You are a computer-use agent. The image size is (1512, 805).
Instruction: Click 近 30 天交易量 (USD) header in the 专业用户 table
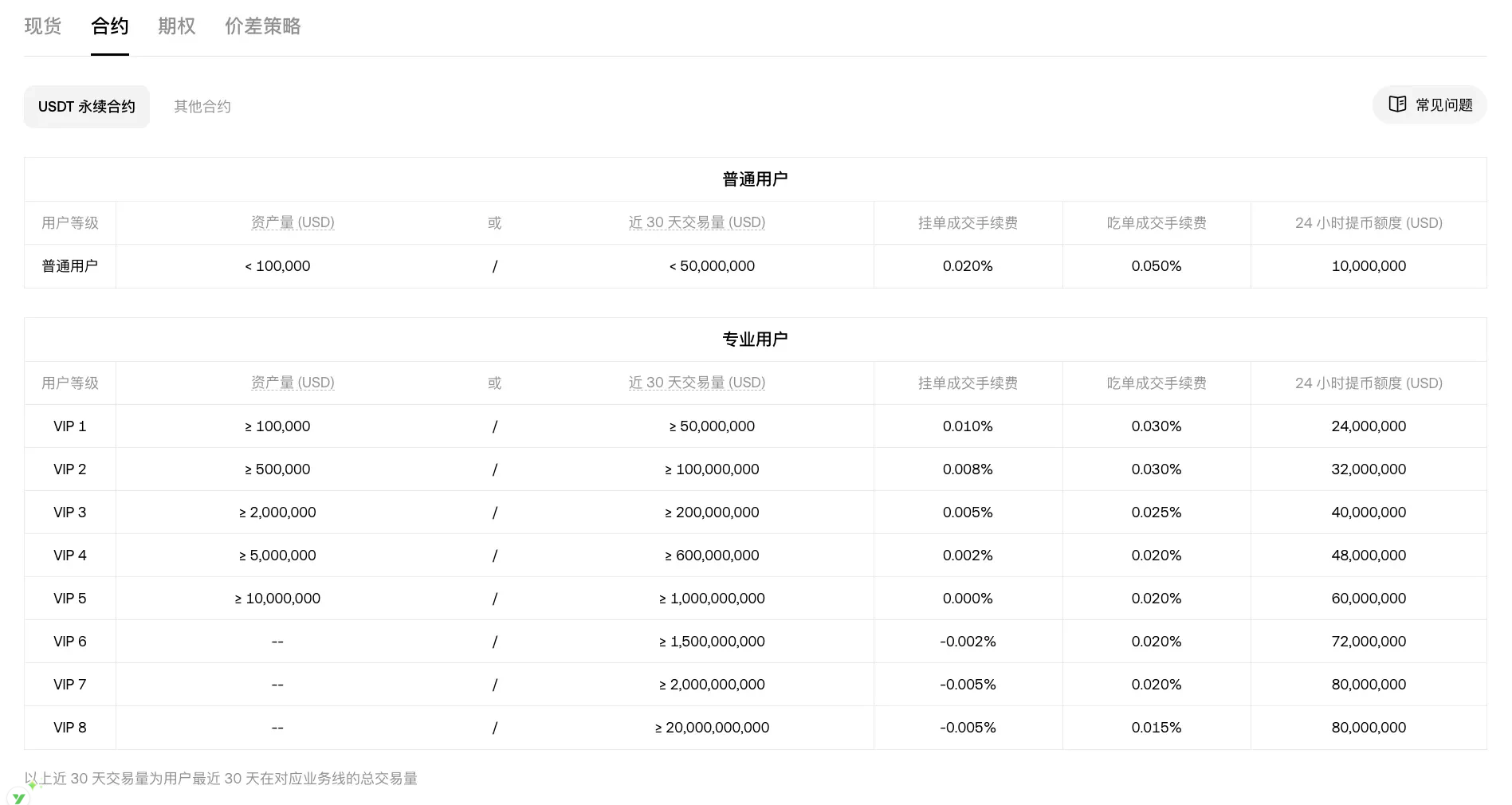tap(697, 383)
